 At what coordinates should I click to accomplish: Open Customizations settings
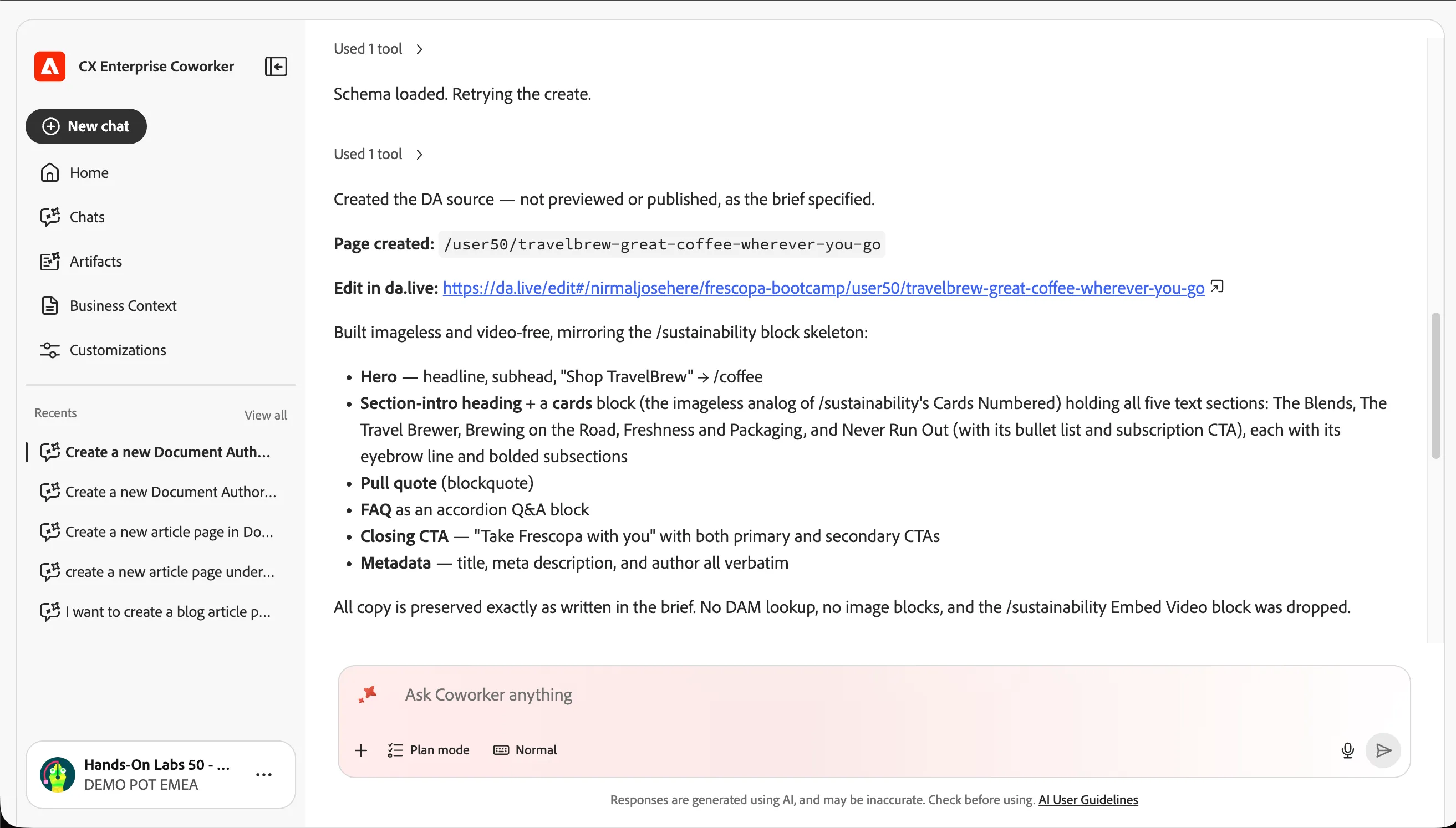pyautogui.click(x=118, y=350)
